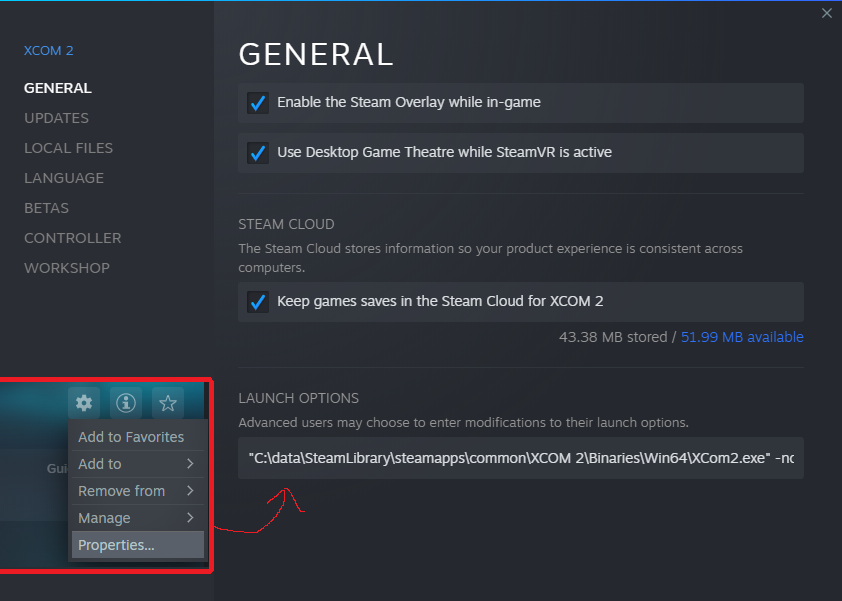Click the game info icon
842x601 pixels.
pyautogui.click(x=126, y=403)
